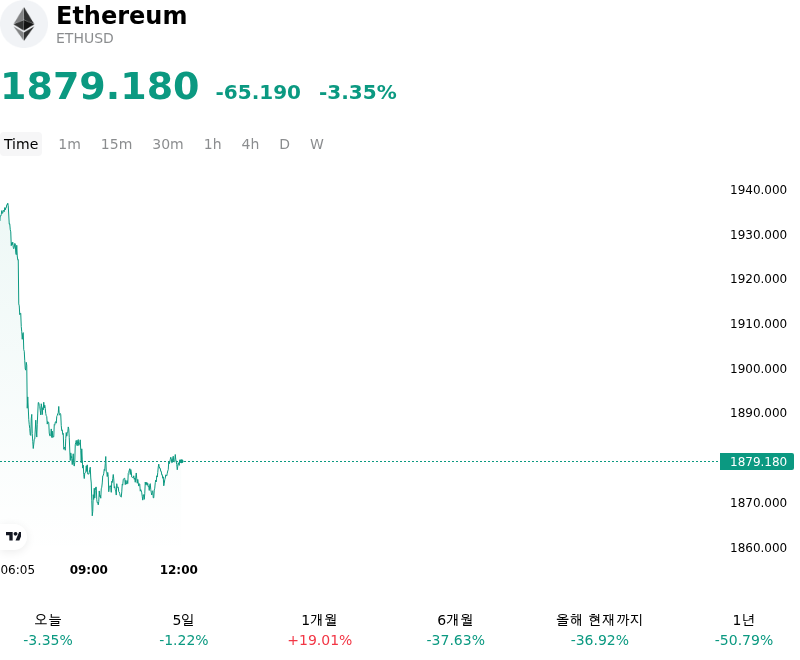800x660 pixels.
Task: Select the 올해 현재까지 performance range
Action: point(599,630)
